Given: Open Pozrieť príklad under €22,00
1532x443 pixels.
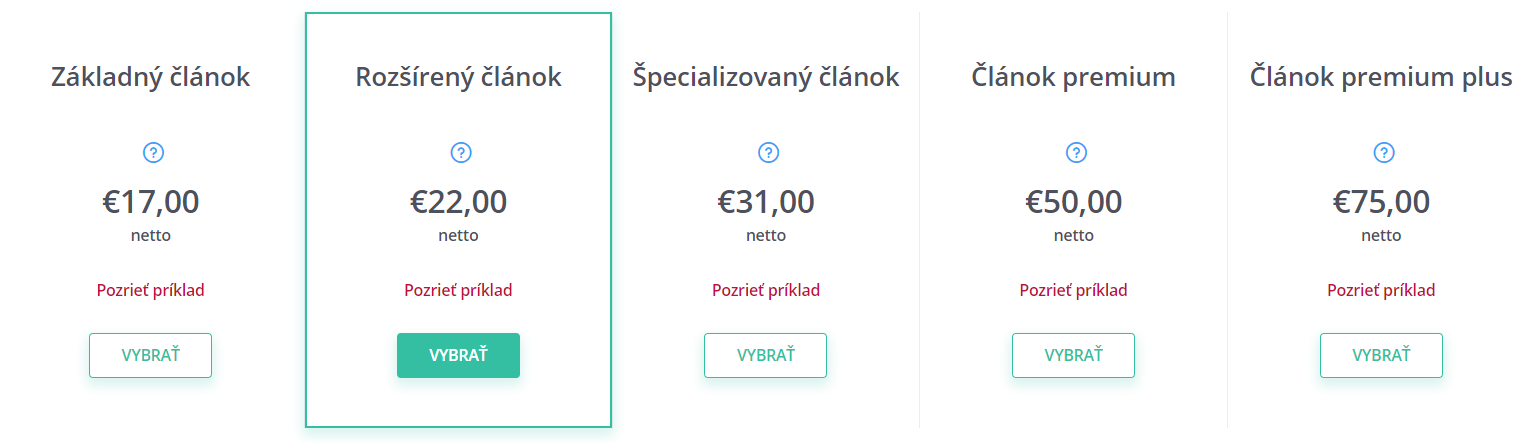Looking at the screenshot, I should coord(458,290).
